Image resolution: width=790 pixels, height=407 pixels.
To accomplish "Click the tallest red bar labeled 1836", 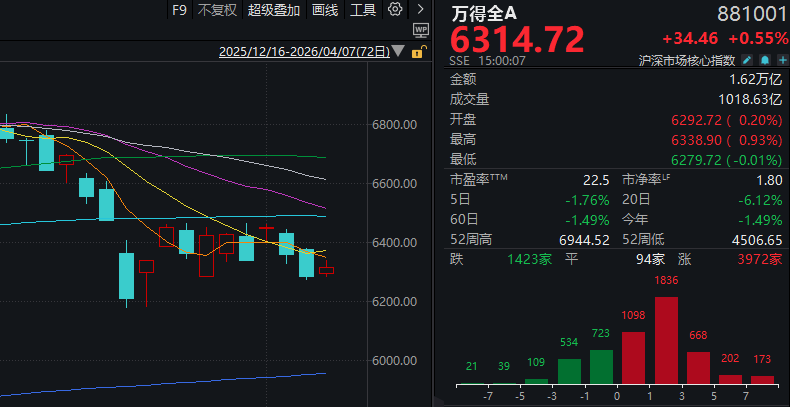I will tap(666, 340).
